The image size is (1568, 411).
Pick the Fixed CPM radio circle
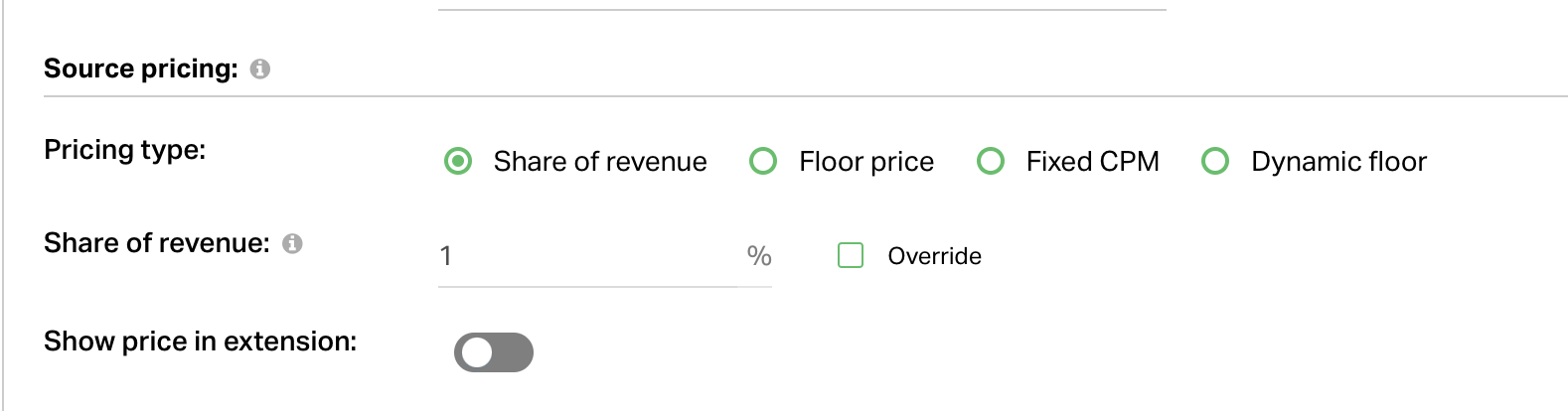pos(991,161)
